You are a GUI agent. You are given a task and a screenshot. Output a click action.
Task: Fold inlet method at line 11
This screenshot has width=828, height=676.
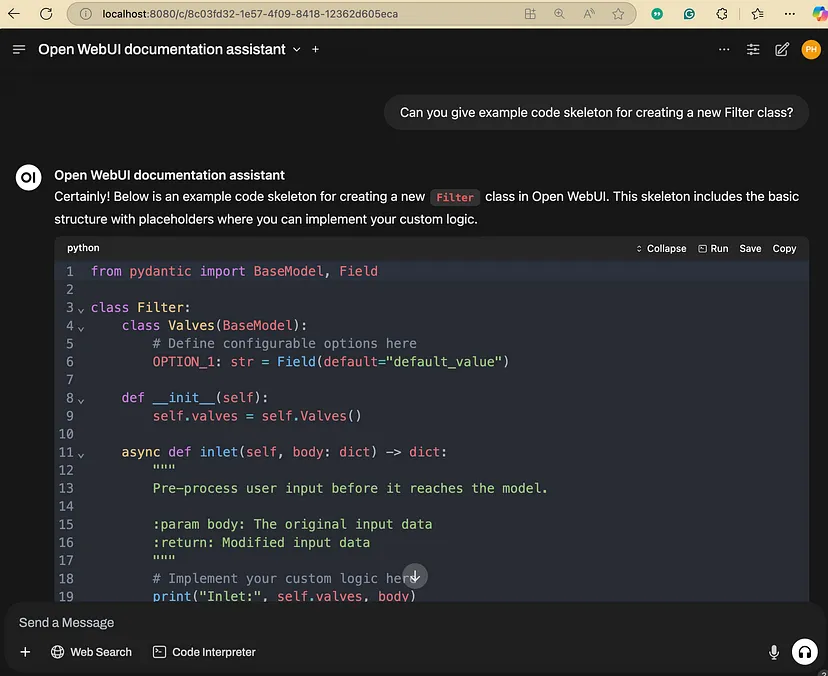[81, 455]
